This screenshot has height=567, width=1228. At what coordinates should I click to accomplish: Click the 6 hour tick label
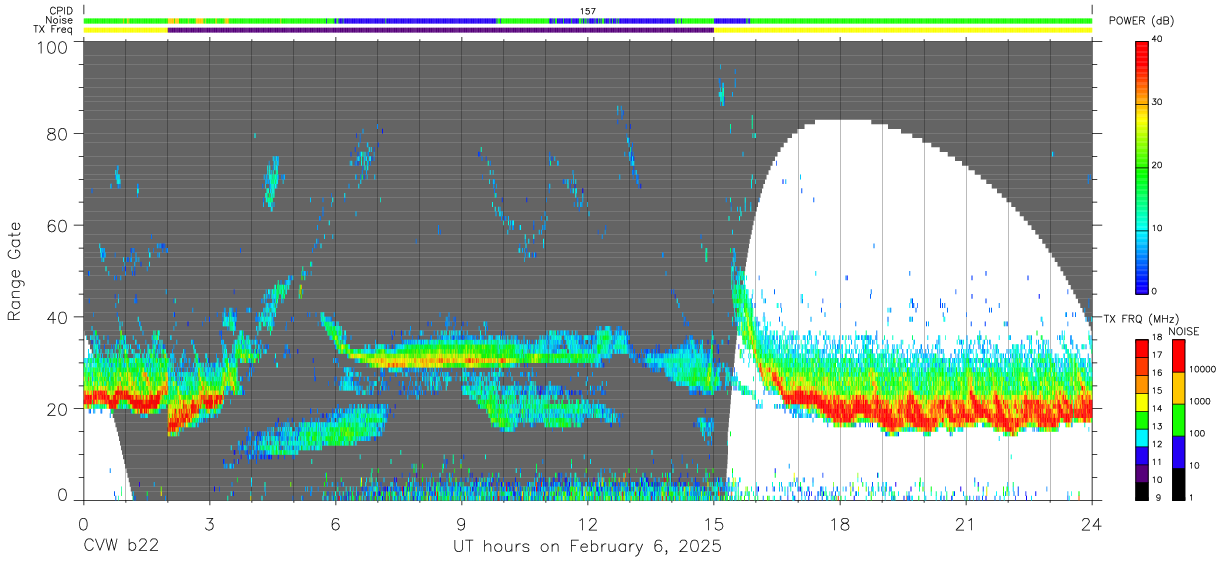[335, 523]
